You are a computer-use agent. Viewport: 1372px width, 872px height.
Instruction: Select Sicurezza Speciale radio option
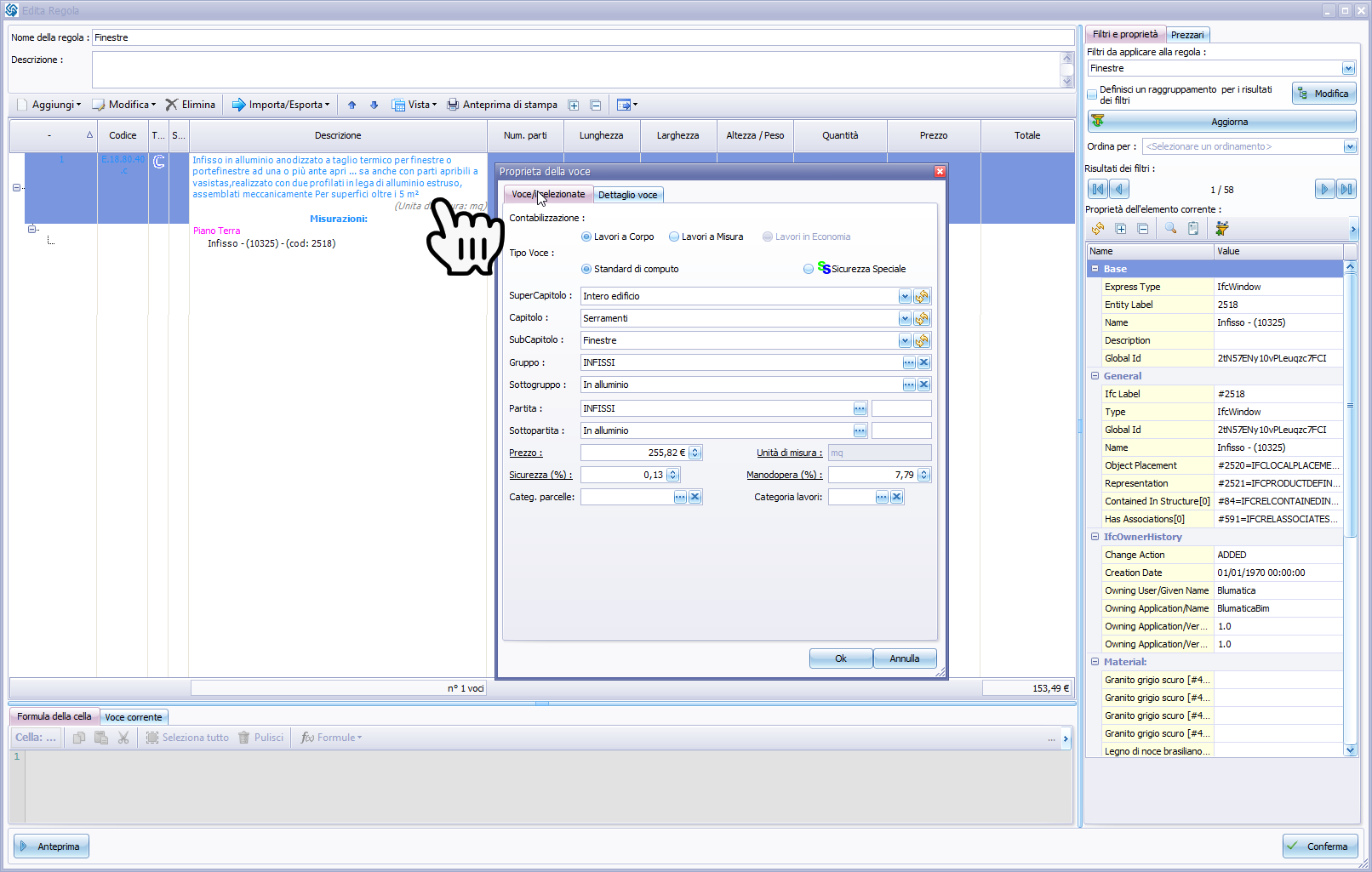(809, 269)
